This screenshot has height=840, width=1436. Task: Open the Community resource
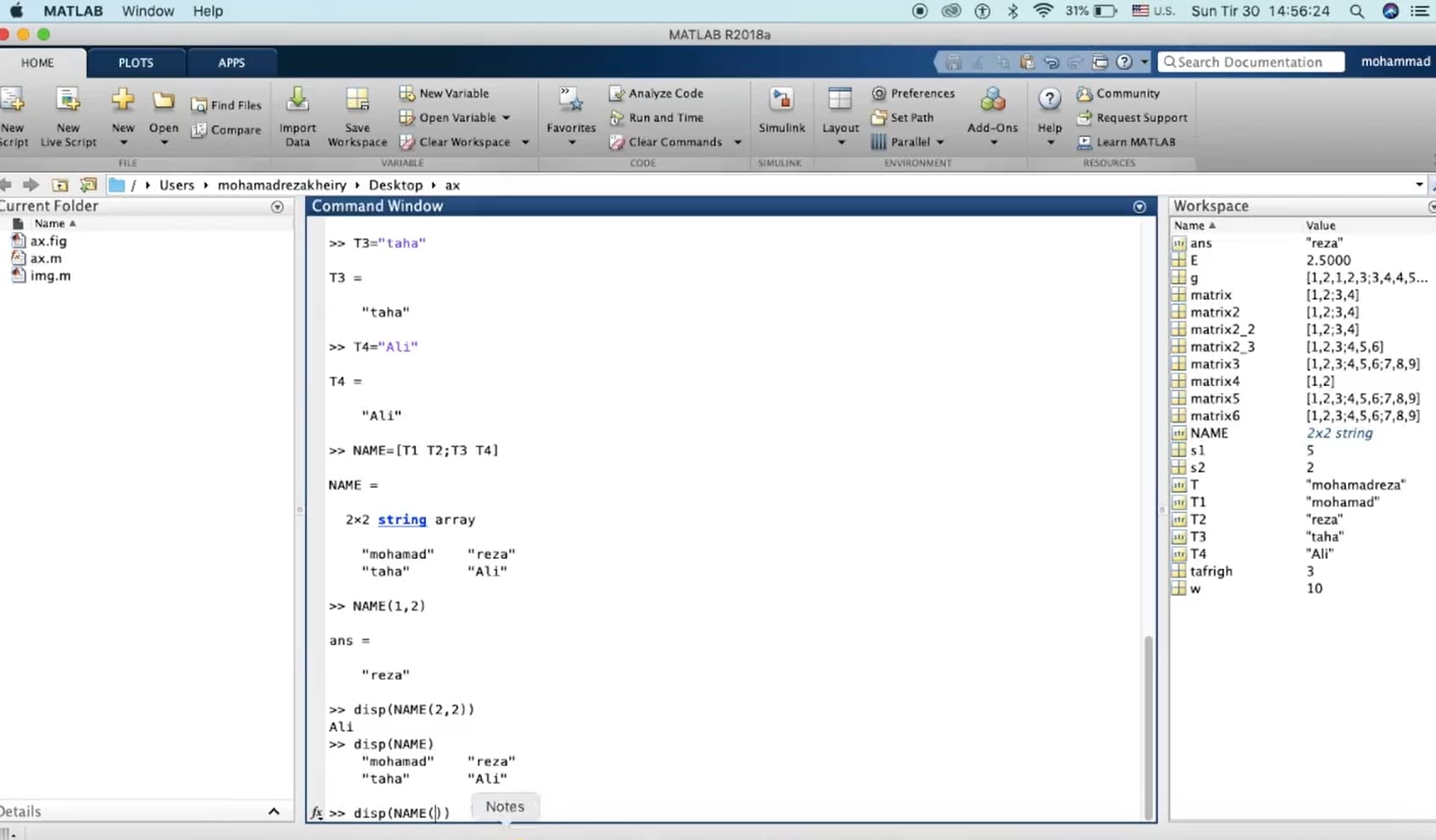(x=1118, y=93)
